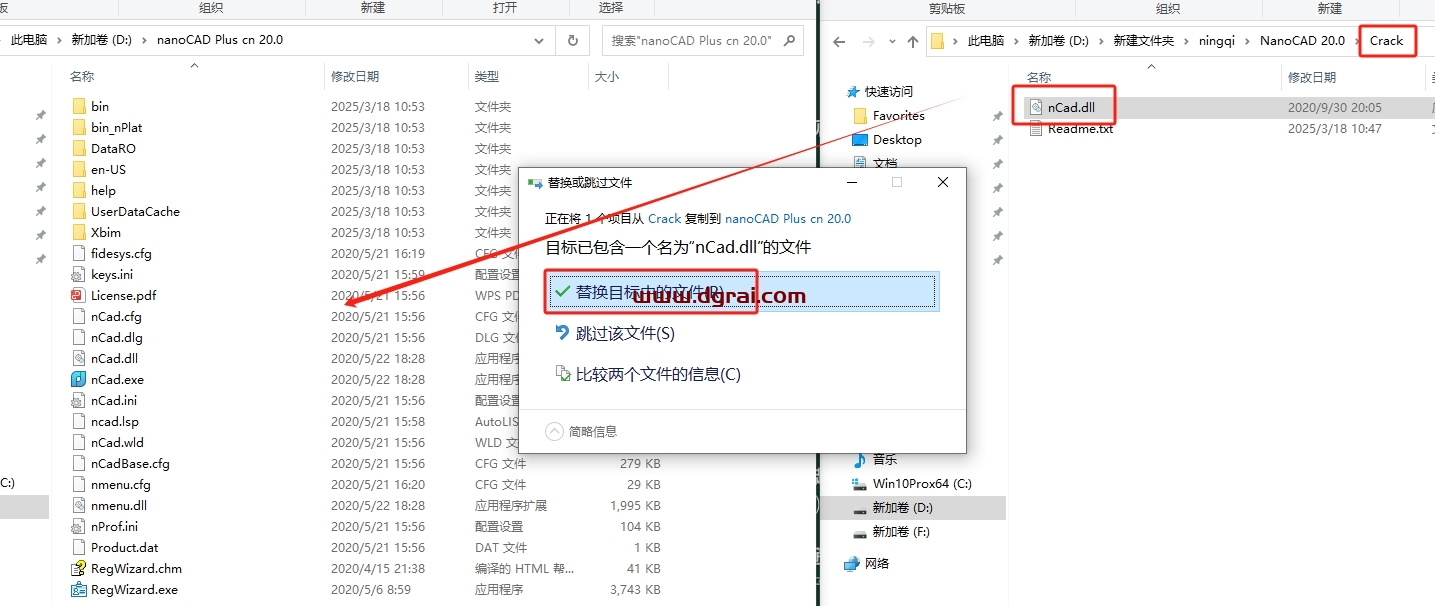1435x606 pixels.
Task: Select the Xbim folder icon
Action: 79,232
